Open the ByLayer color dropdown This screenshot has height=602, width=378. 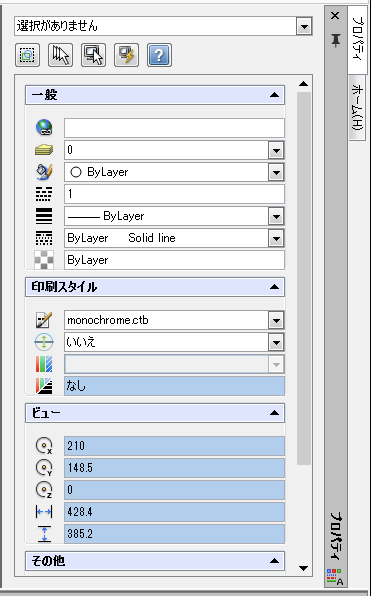pyautogui.click(x=276, y=172)
